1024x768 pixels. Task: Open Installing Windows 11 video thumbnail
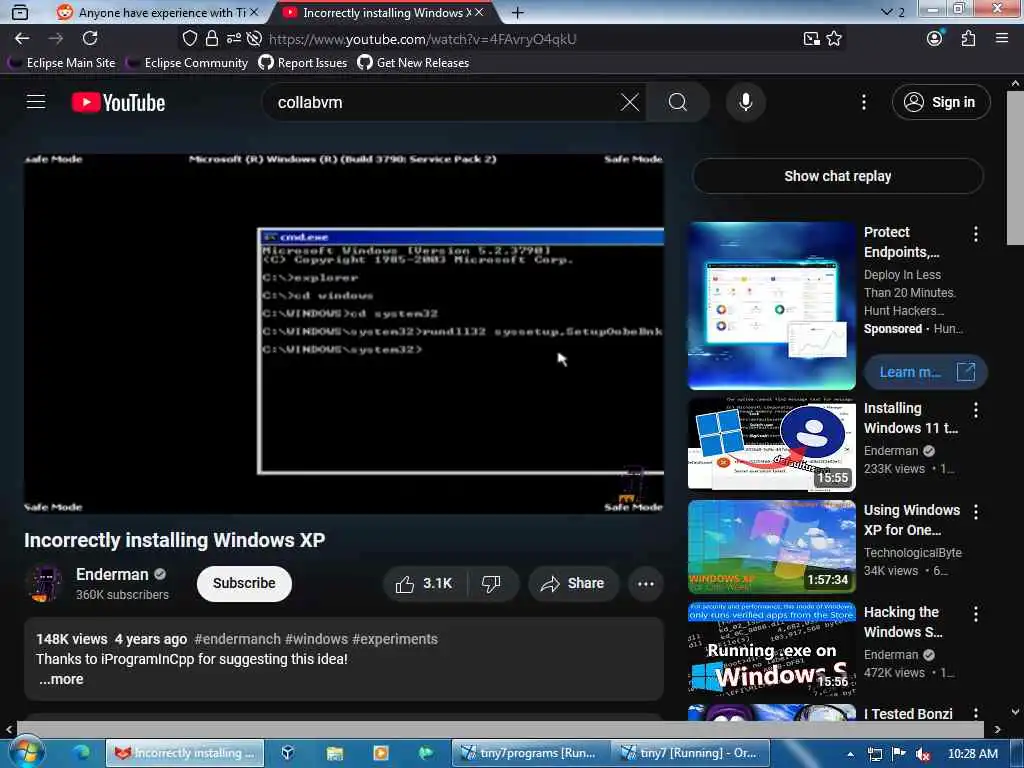point(772,444)
